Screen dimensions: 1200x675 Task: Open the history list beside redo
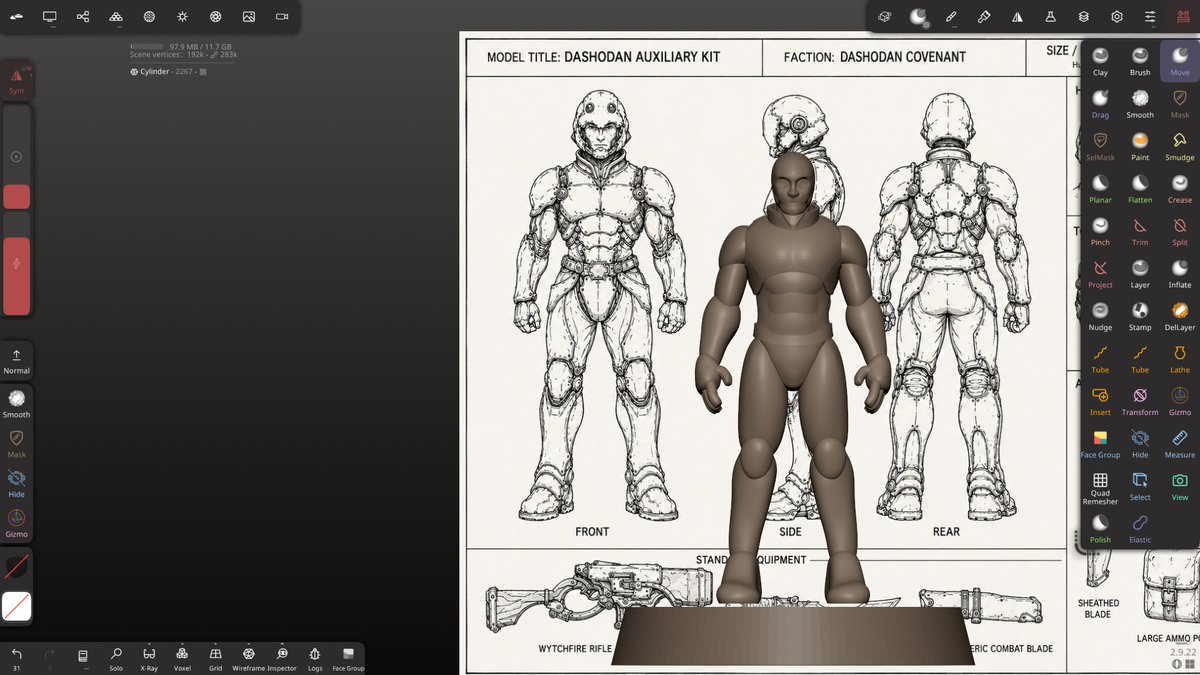[x=83, y=658]
